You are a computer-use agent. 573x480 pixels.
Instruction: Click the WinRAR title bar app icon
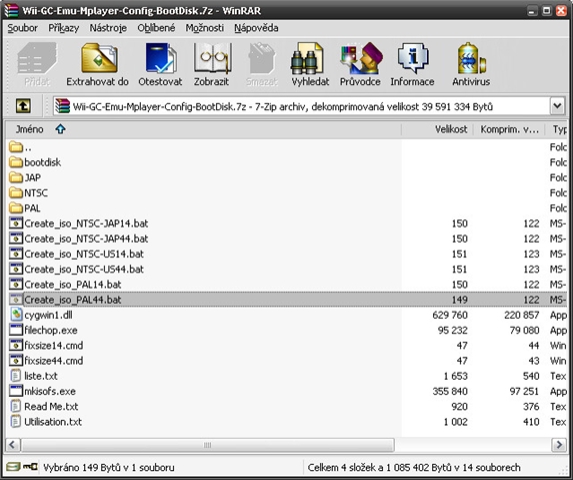[12, 10]
